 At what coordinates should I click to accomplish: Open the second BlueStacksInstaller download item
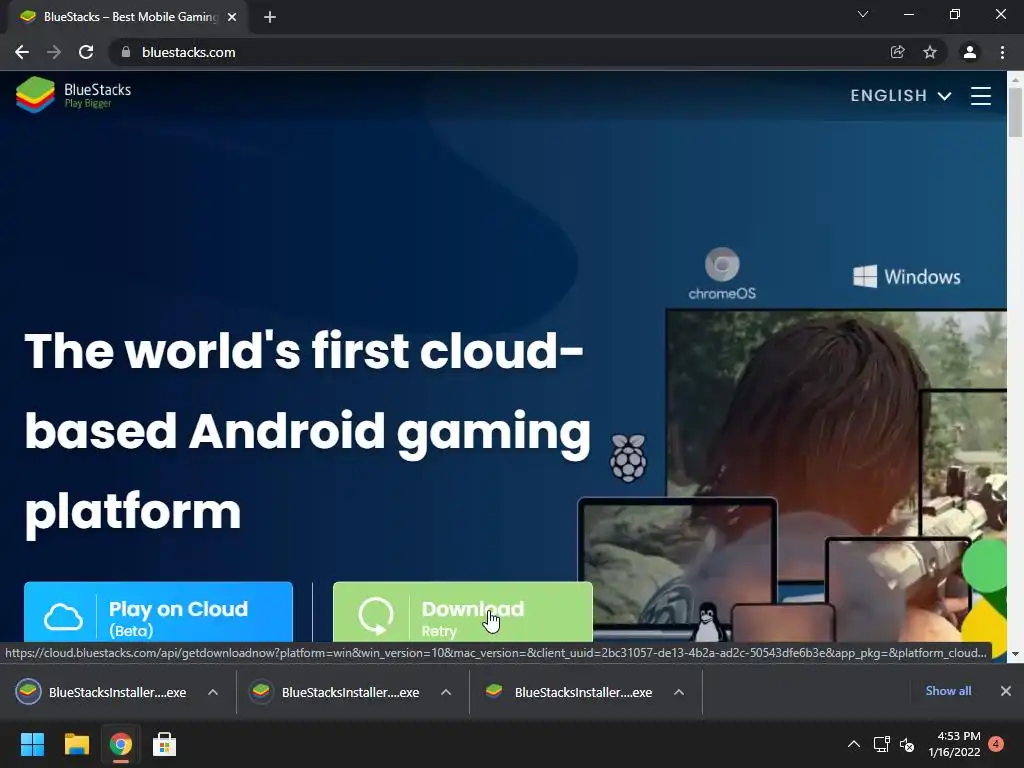tap(335, 692)
